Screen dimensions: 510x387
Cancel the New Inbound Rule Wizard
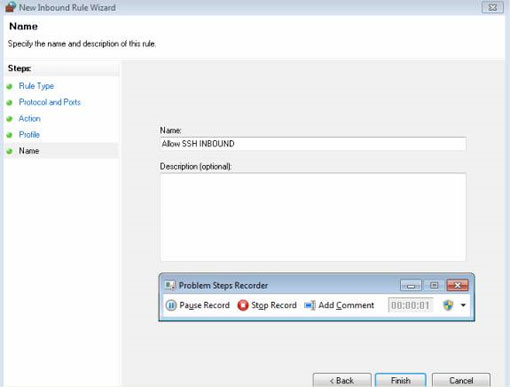coord(461,380)
